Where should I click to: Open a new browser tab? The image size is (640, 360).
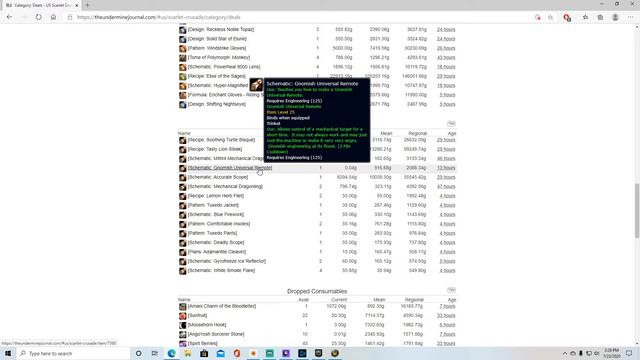point(87,5)
